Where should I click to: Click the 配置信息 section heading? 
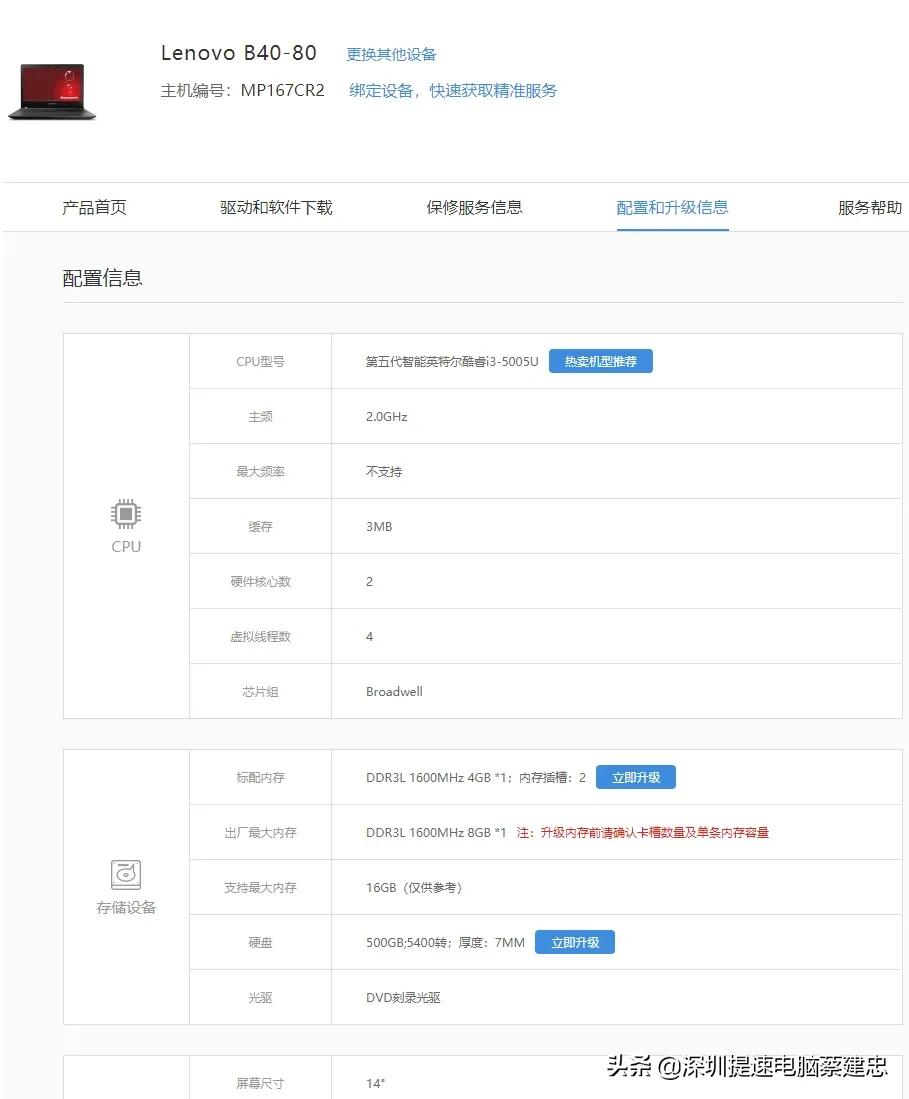103,277
